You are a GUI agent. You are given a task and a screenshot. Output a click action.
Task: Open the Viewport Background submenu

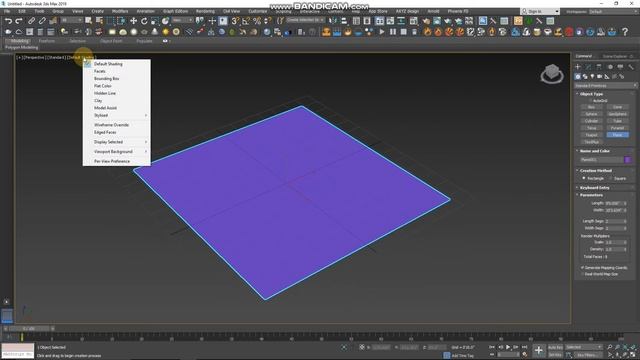click(x=116, y=151)
